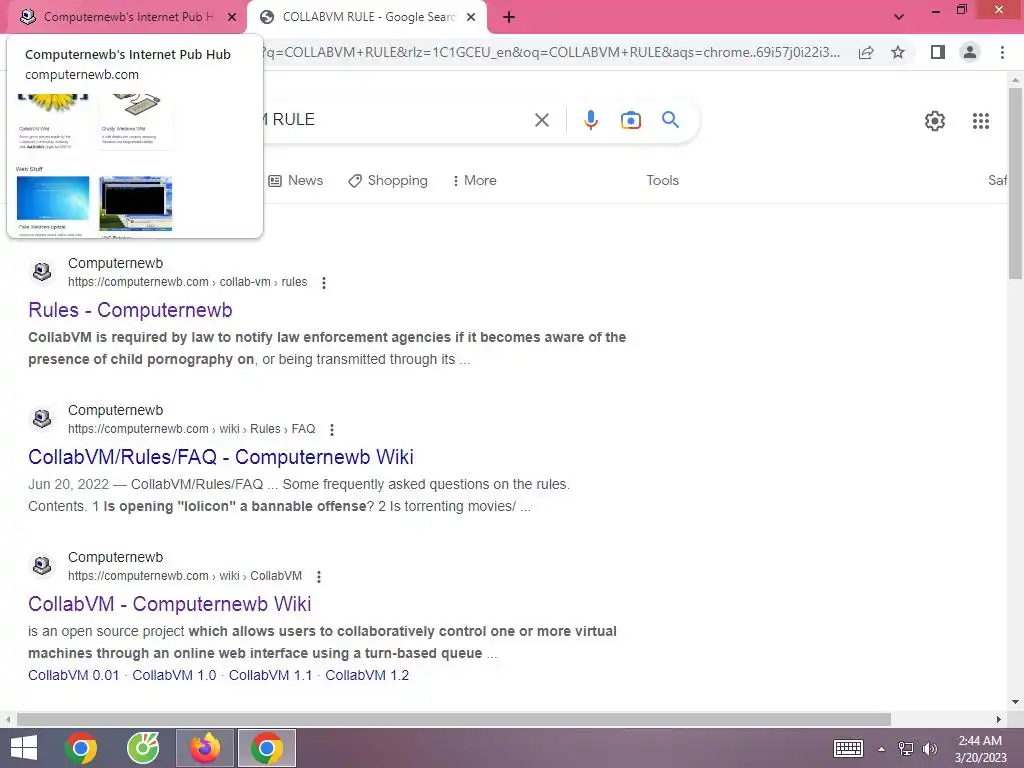Screen dimensions: 1024x768
Task: Click the https://computernewb.com › wiki › Rules › FAQ breadcrumb
Action: pos(191,429)
